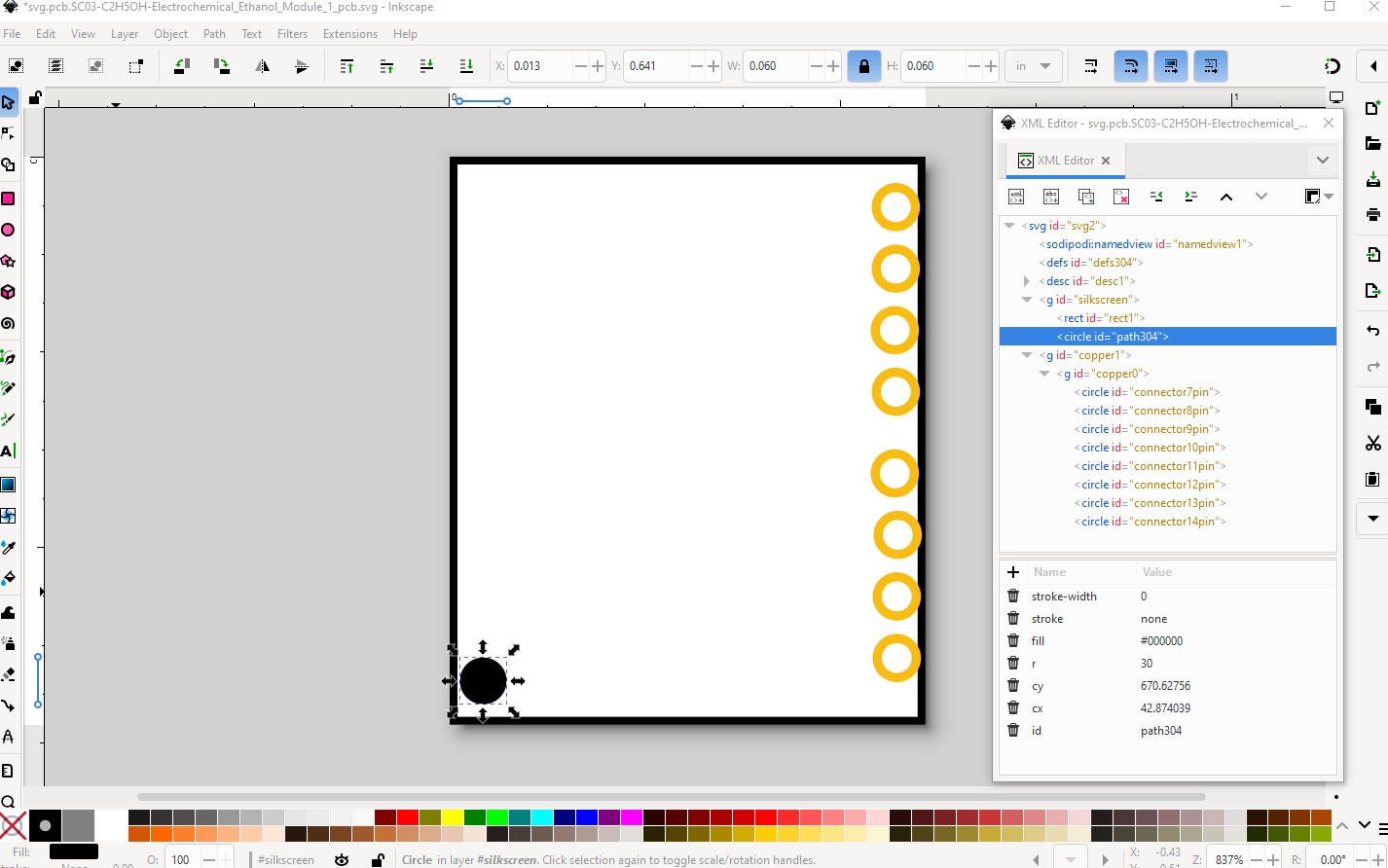The height and width of the screenshot is (868, 1388).
Task: Delete node icon in XML Editor
Action: 1121,197
